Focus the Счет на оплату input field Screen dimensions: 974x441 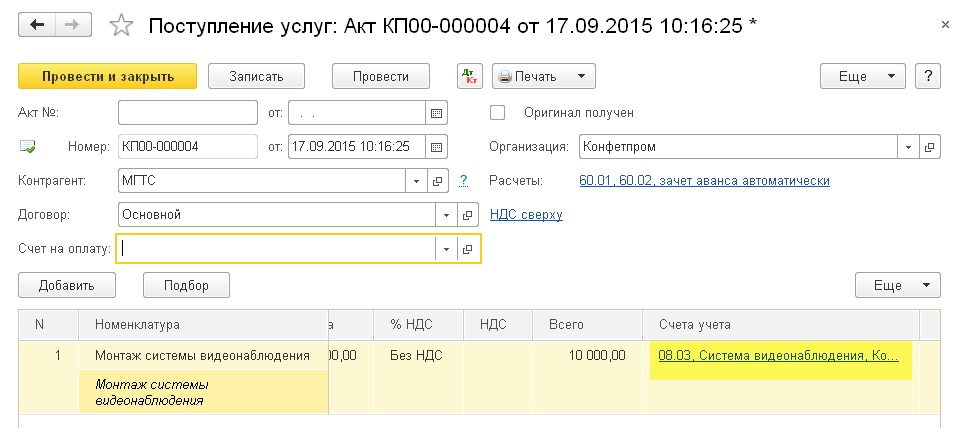[x=277, y=249]
